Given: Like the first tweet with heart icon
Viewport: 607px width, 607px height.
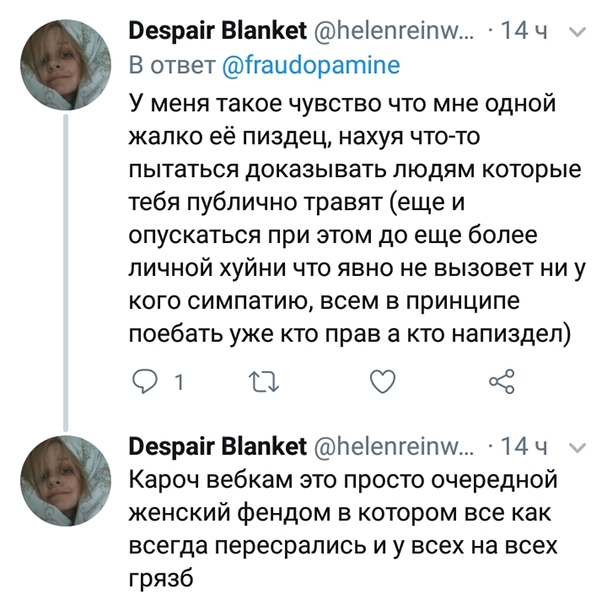Looking at the screenshot, I should coord(383,382).
